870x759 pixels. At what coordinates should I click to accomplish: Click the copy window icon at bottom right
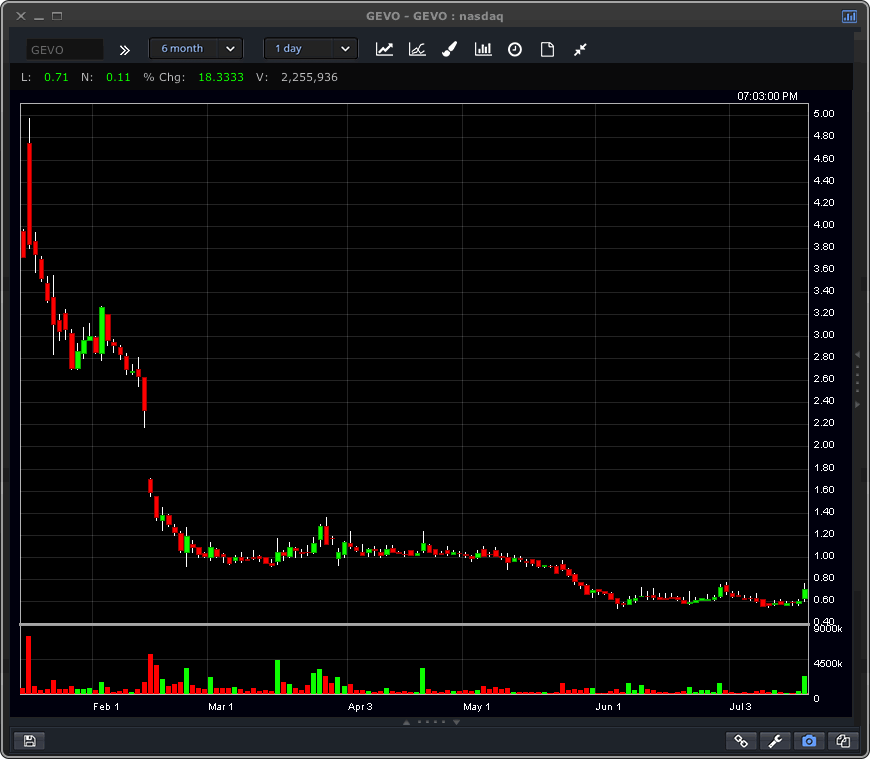click(x=843, y=741)
